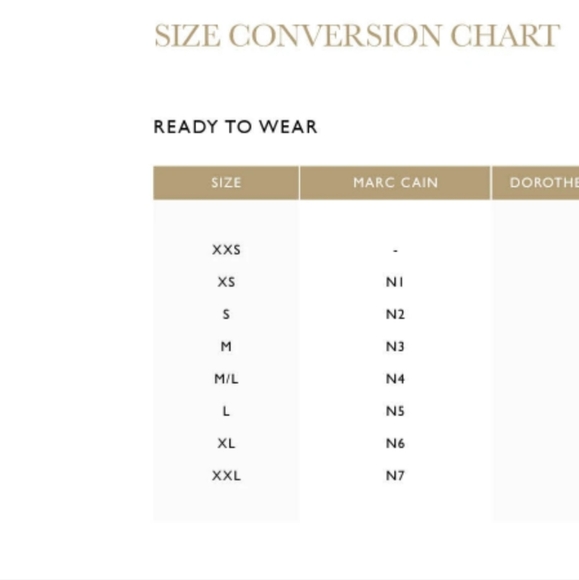Select the M size row label

tap(226, 347)
